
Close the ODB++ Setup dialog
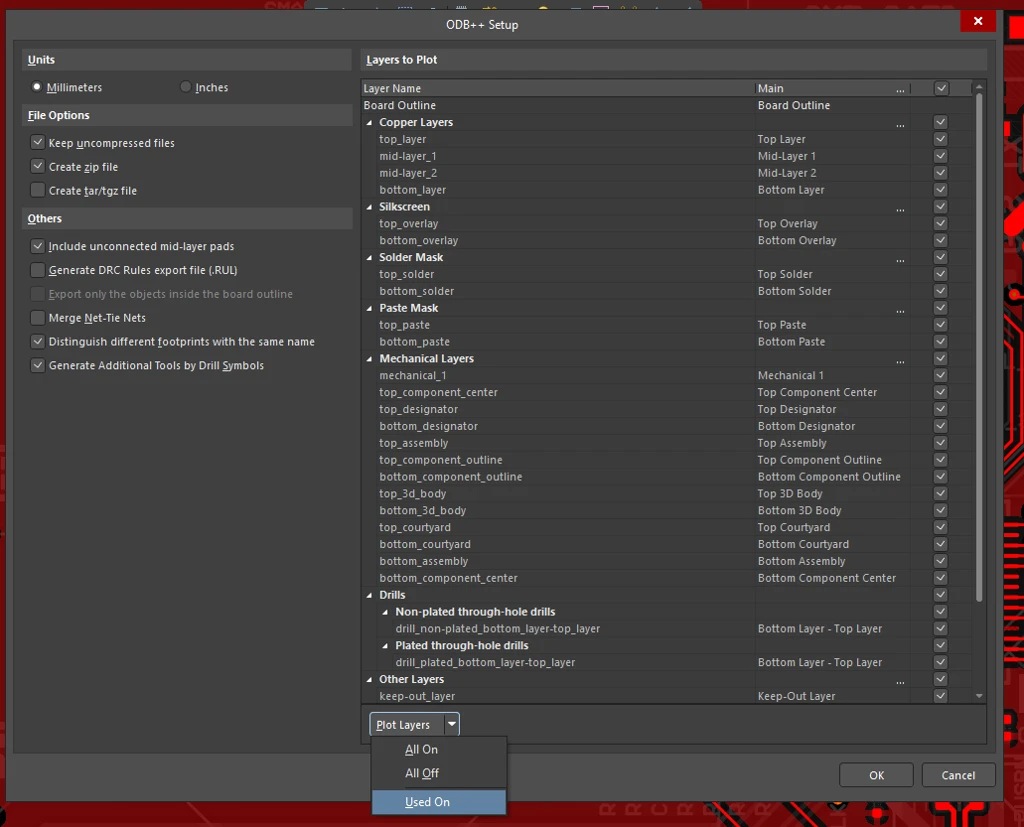(x=978, y=21)
